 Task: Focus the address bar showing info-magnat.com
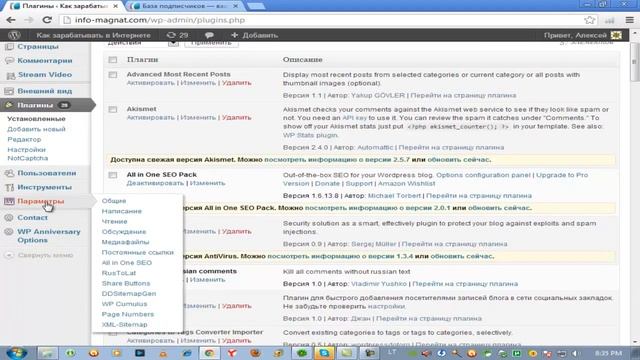[322, 20]
